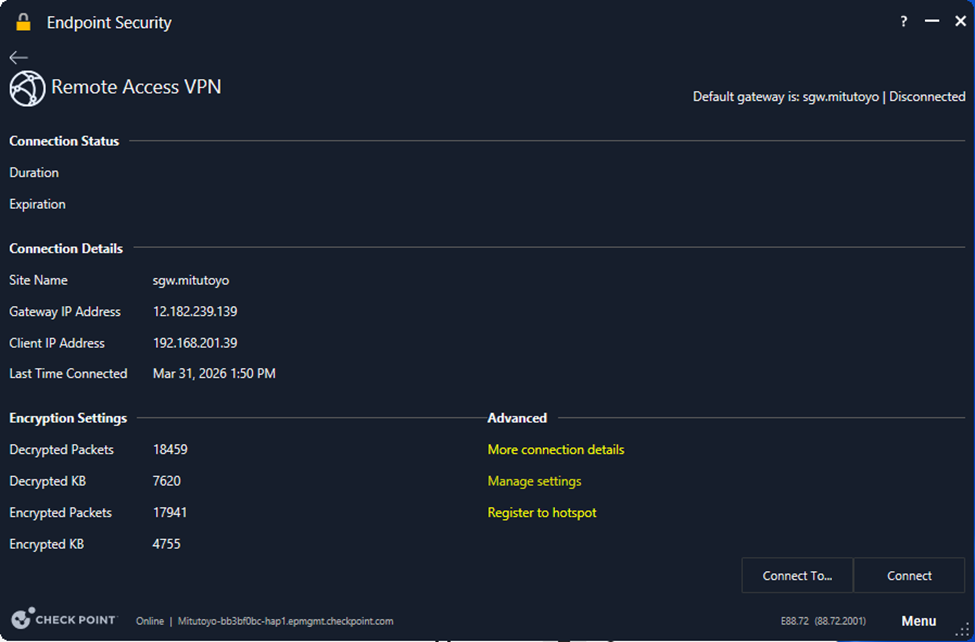Click the Manage settings link
975x642 pixels.
(x=534, y=481)
